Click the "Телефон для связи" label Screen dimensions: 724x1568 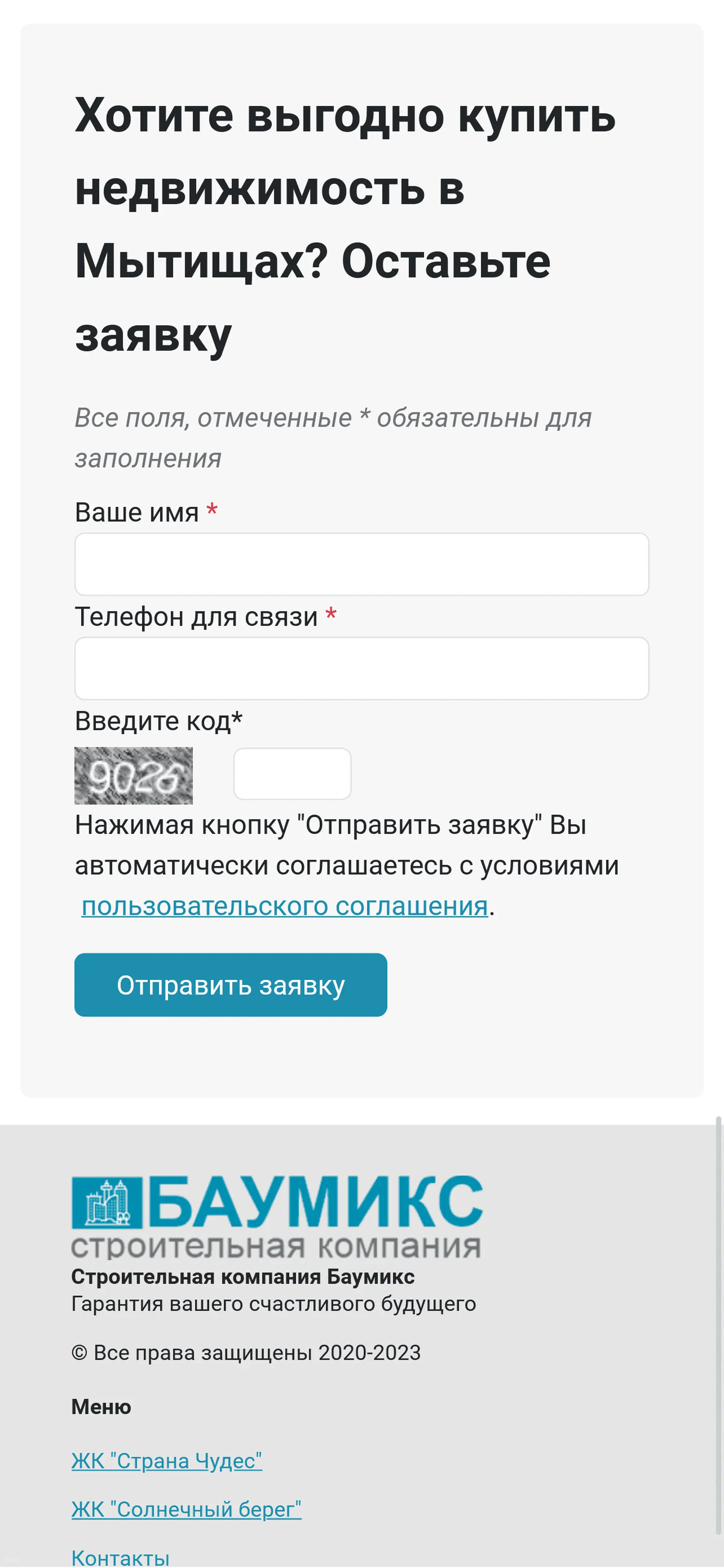click(x=196, y=617)
